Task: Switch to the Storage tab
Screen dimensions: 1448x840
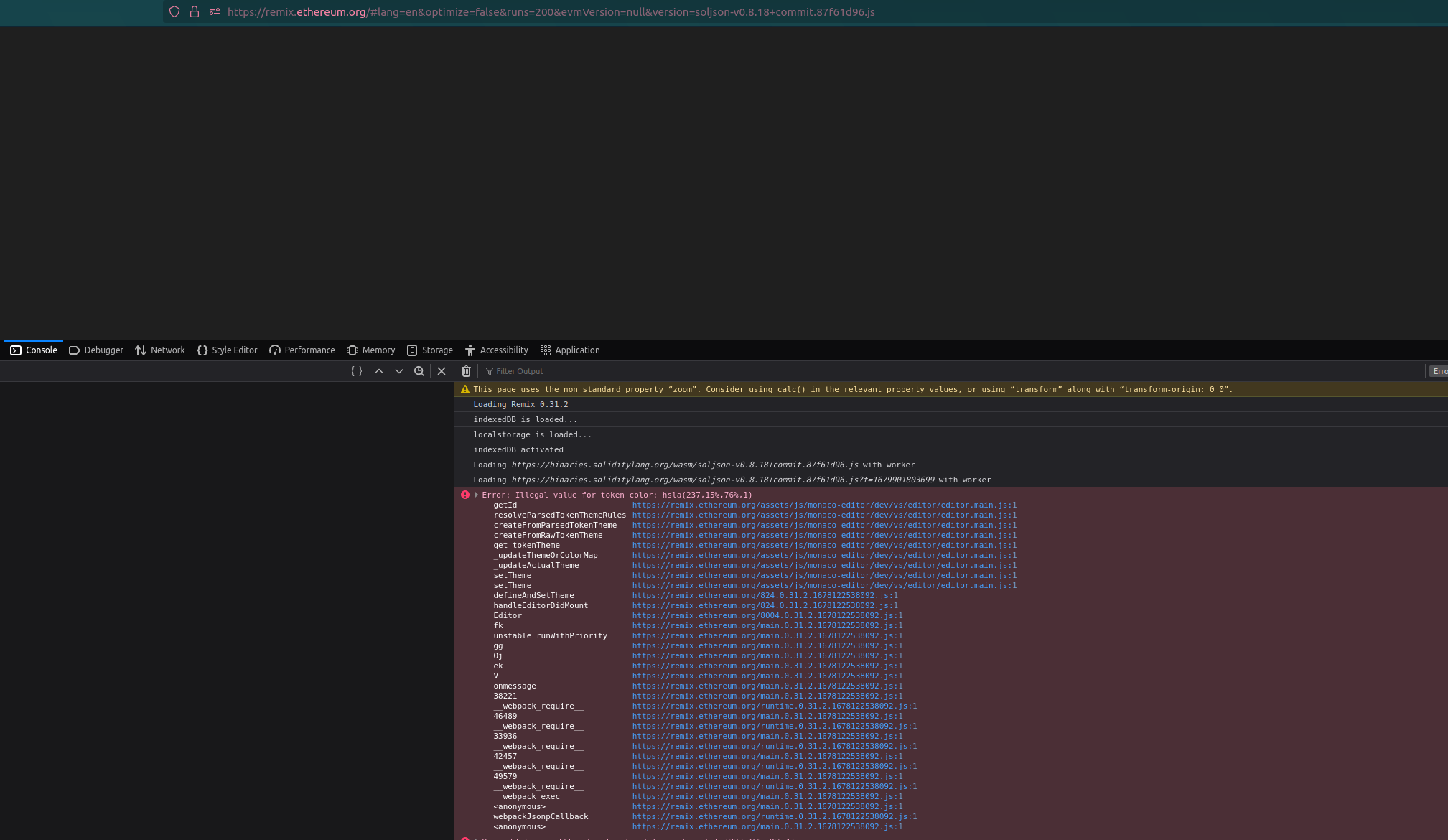Action: [430, 350]
